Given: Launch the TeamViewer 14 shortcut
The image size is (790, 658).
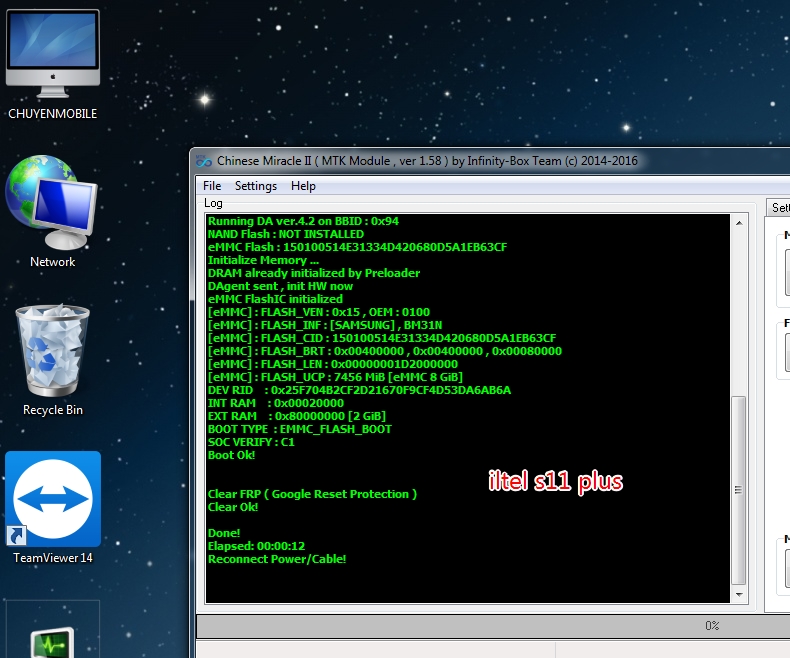Looking at the screenshot, I should click(52, 508).
